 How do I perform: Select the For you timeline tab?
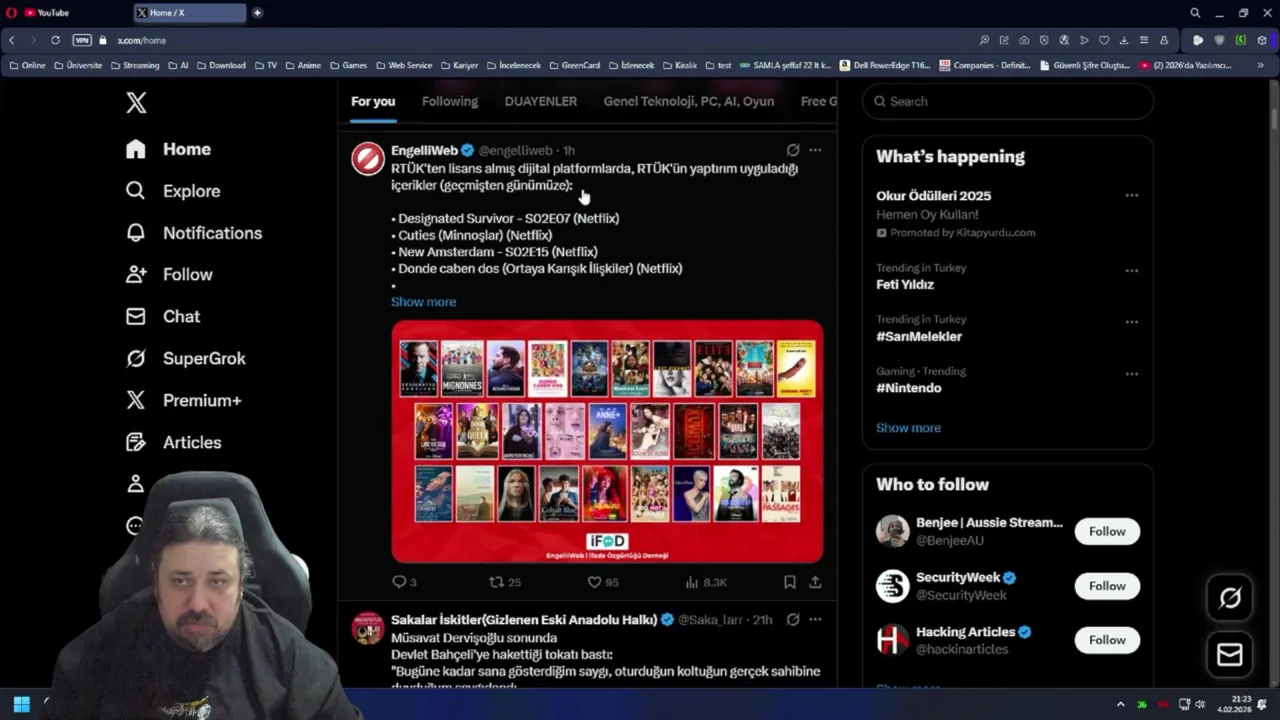(x=373, y=101)
